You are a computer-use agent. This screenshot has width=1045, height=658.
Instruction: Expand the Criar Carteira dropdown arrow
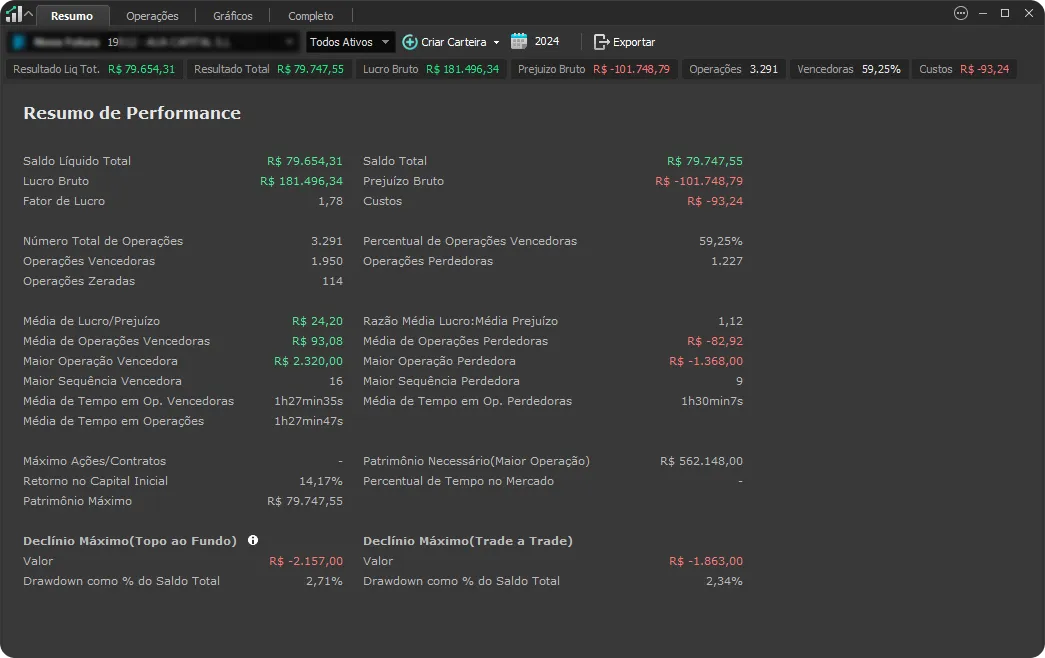pyautogui.click(x=496, y=42)
